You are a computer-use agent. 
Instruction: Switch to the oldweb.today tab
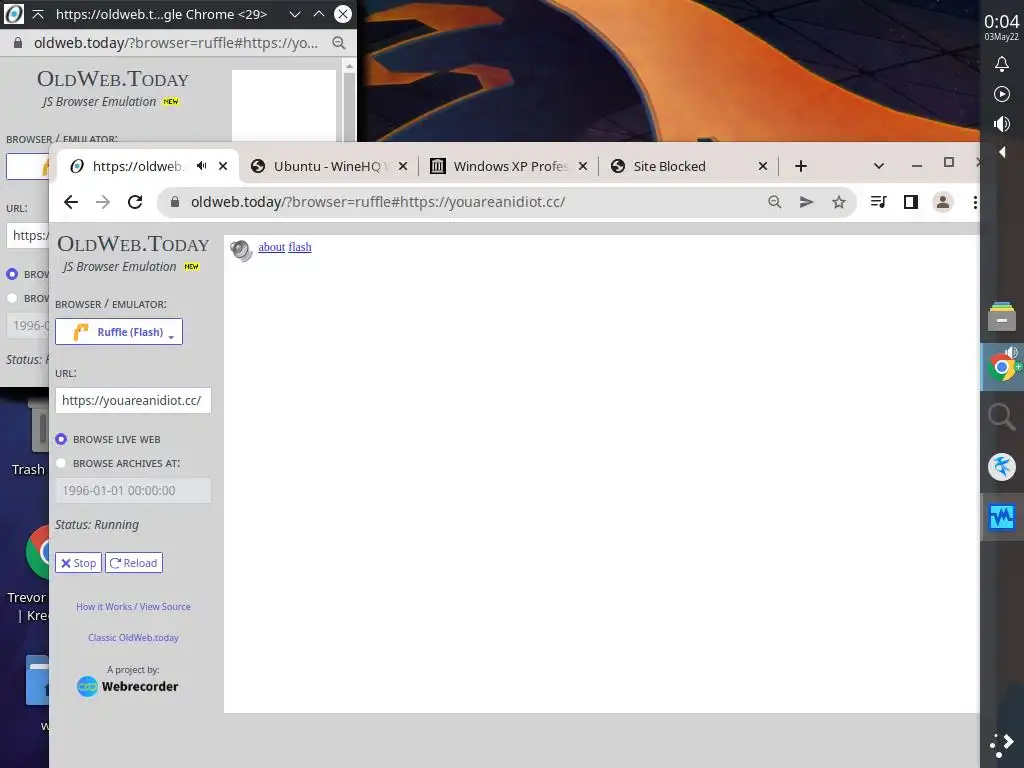(138, 166)
